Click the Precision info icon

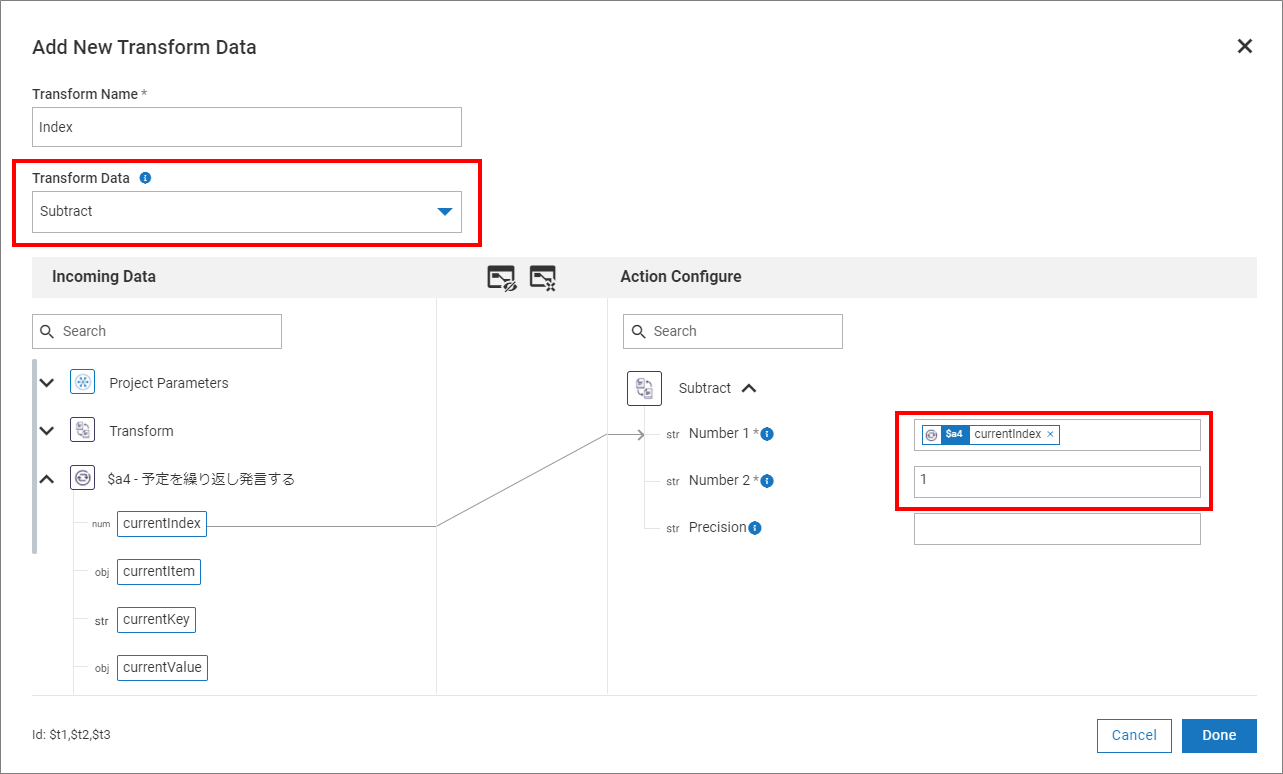click(755, 528)
